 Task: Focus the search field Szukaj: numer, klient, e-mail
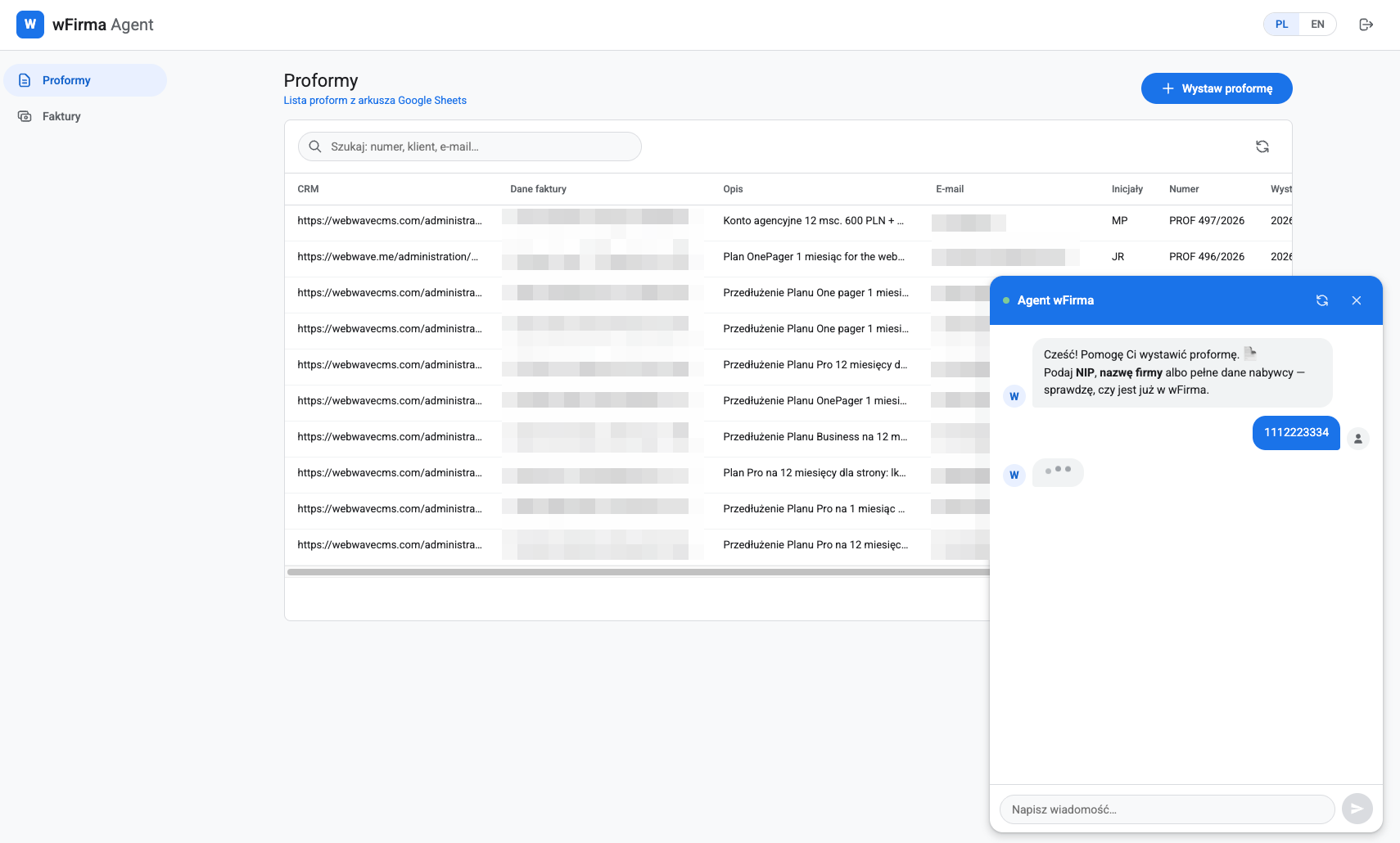coord(470,147)
